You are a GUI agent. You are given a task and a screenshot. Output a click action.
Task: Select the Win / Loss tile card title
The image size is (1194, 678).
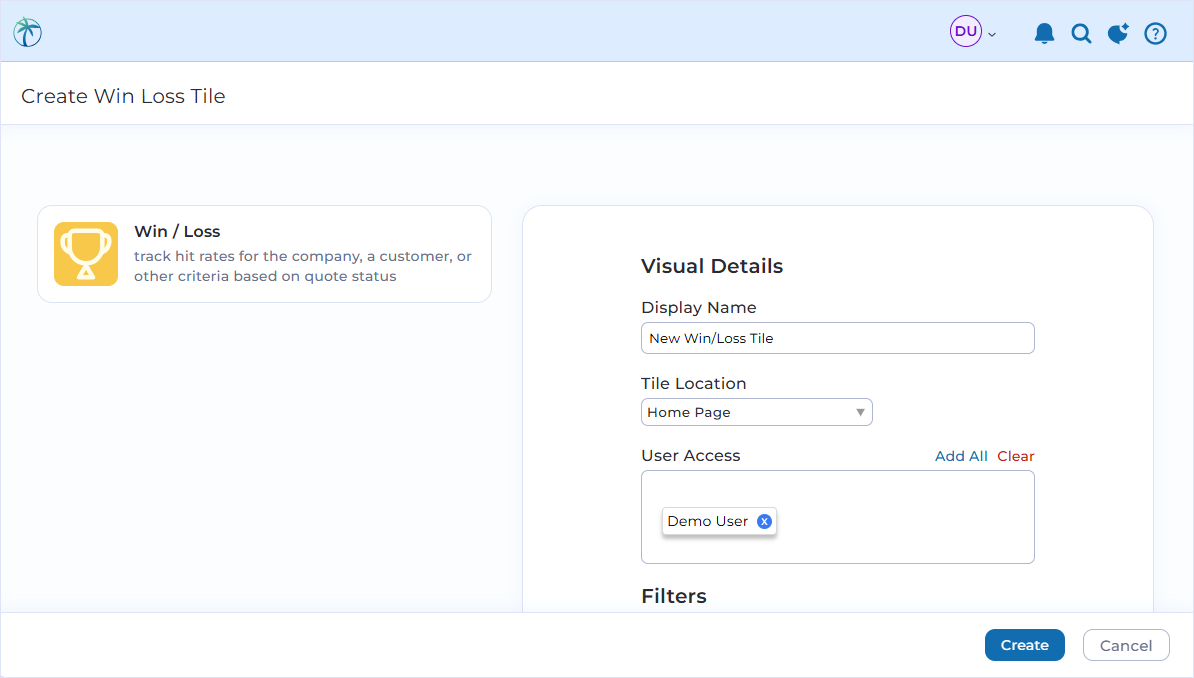point(177,231)
